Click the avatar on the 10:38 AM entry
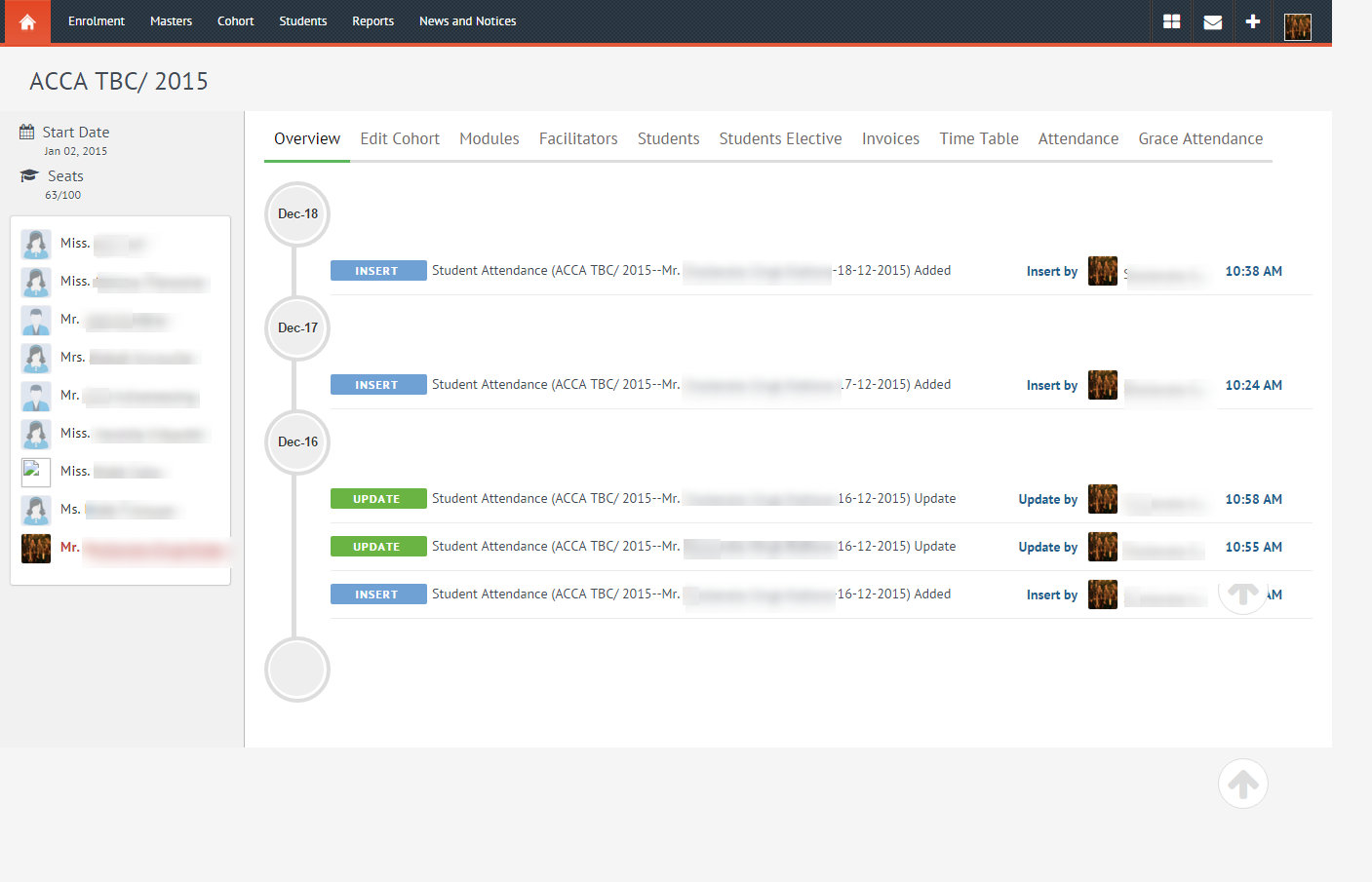Viewport: 1372px width, 882px height. (1103, 271)
